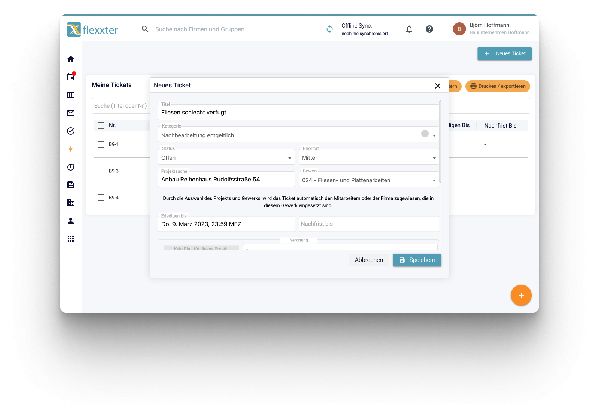Click the home icon in the sidebar
This screenshot has height=420, width=600.
[70, 59]
